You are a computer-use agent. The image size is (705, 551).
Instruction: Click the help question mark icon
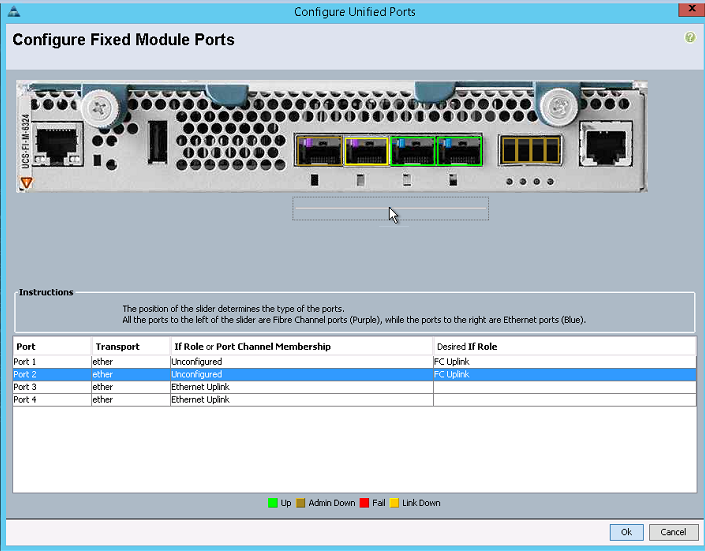pyautogui.click(x=690, y=37)
